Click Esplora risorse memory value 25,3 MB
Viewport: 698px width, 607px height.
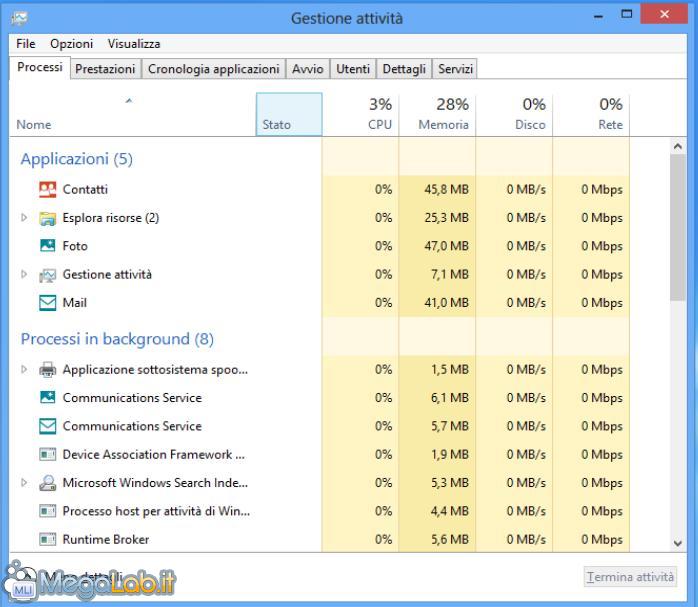tap(446, 218)
